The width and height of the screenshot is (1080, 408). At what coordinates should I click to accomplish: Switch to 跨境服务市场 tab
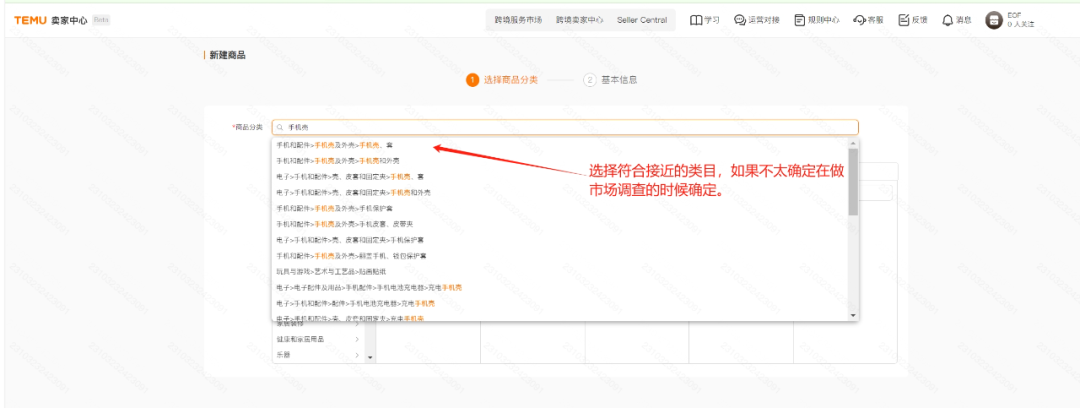point(518,20)
